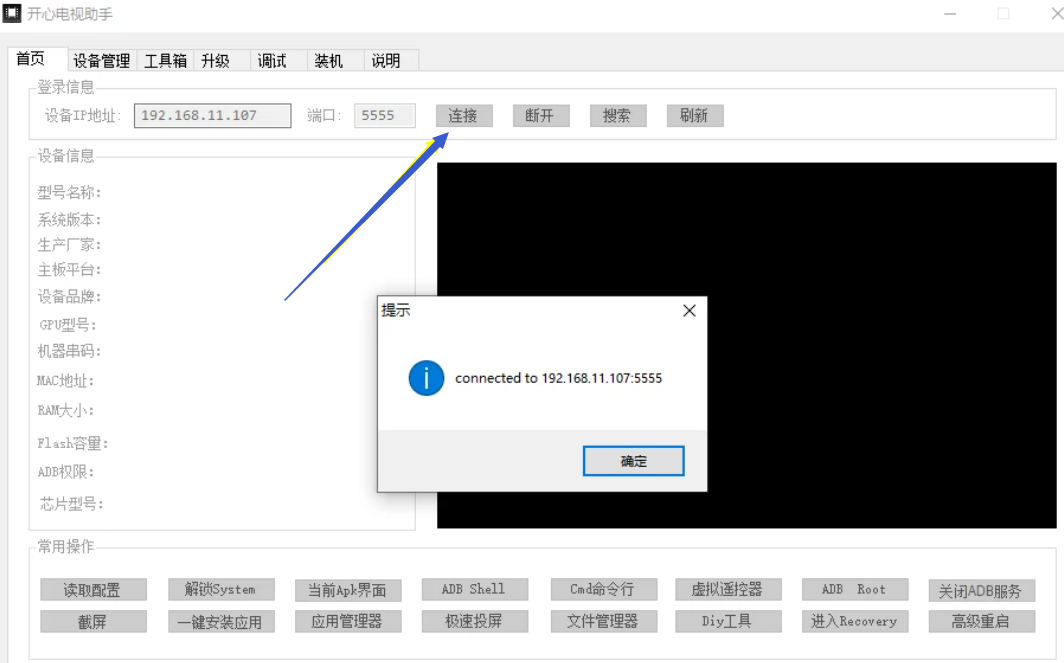Click 一键安装应用 button
1064x663 pixels.
[221, 622]
